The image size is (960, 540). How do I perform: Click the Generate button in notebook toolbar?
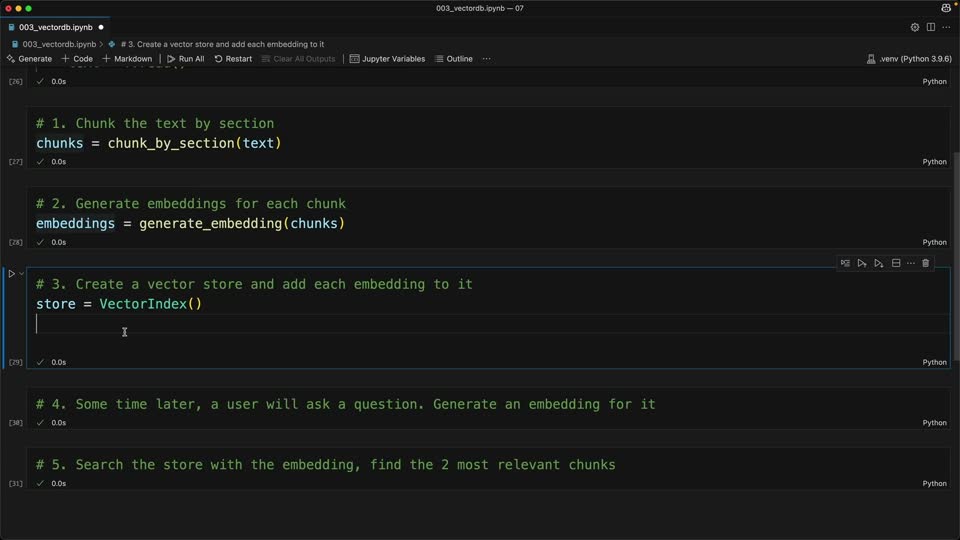(x=29, y=59)
